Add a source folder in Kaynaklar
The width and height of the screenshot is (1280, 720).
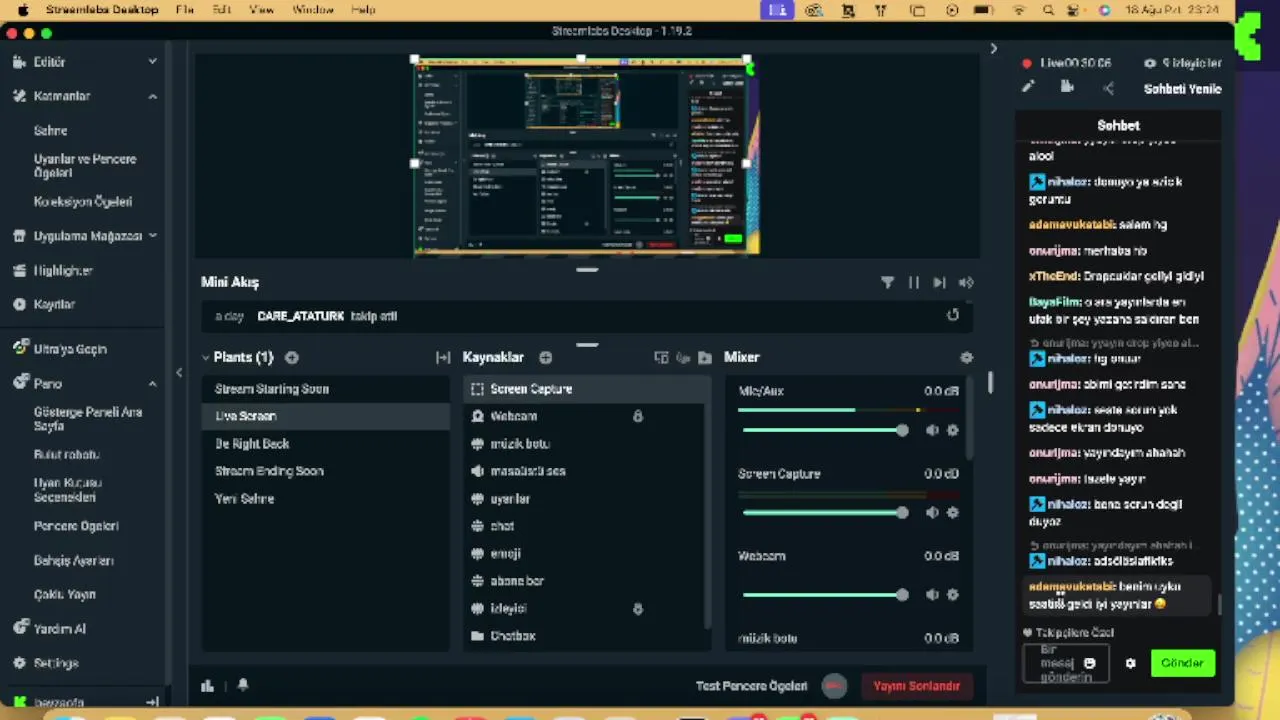705,357
